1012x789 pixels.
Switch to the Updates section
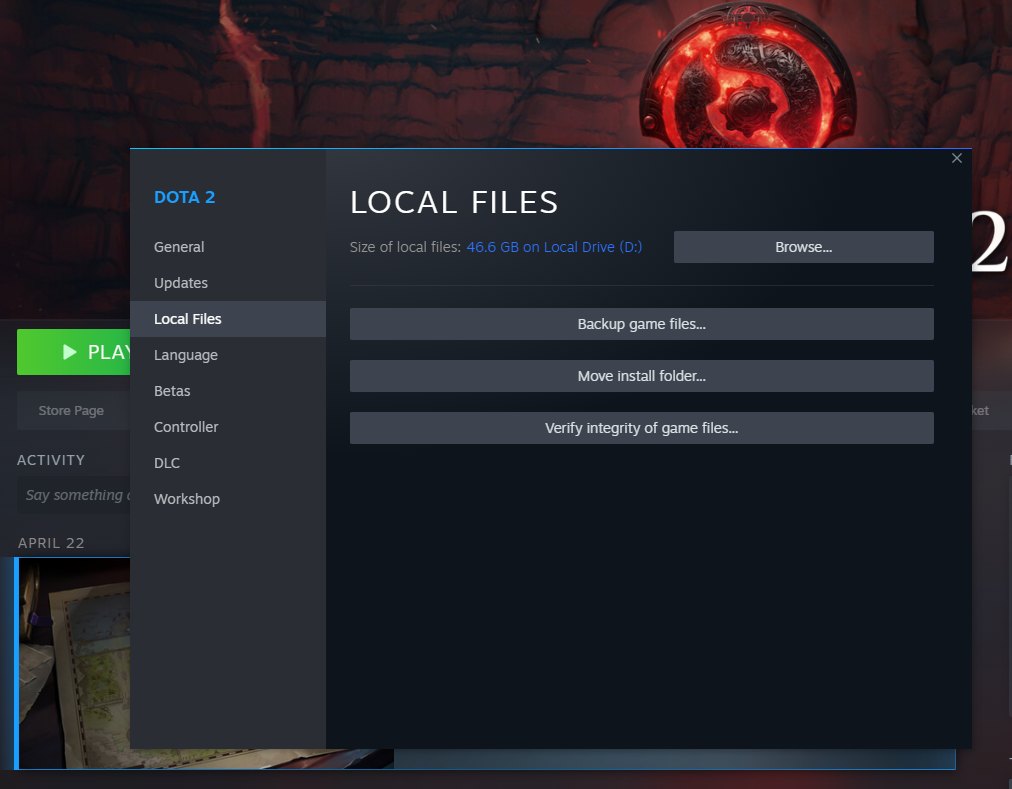point(228,283)
